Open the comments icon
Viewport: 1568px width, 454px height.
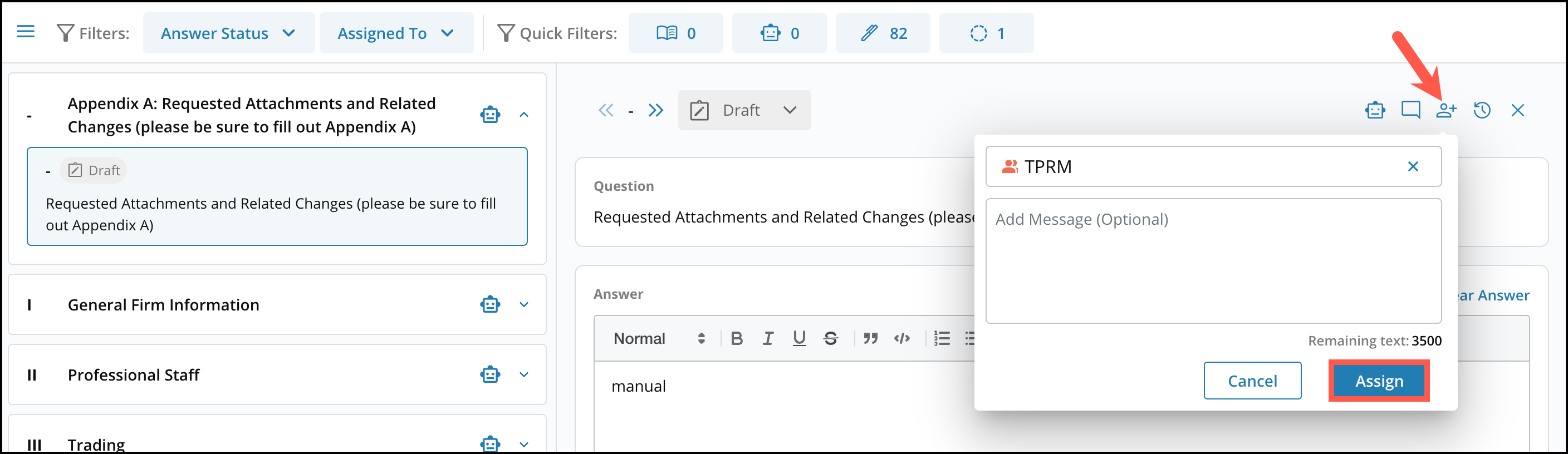(1411, 110)
